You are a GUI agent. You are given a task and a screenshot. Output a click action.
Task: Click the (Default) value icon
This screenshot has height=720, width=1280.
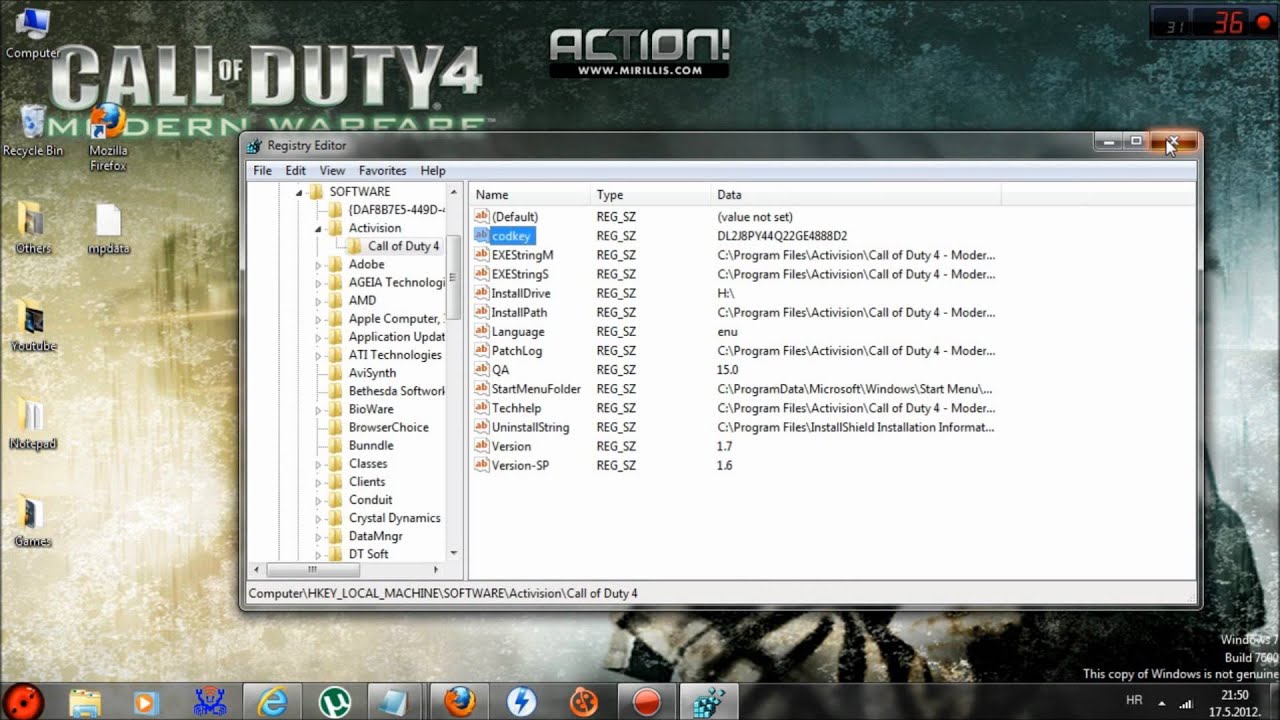click(x=481, y=217)
